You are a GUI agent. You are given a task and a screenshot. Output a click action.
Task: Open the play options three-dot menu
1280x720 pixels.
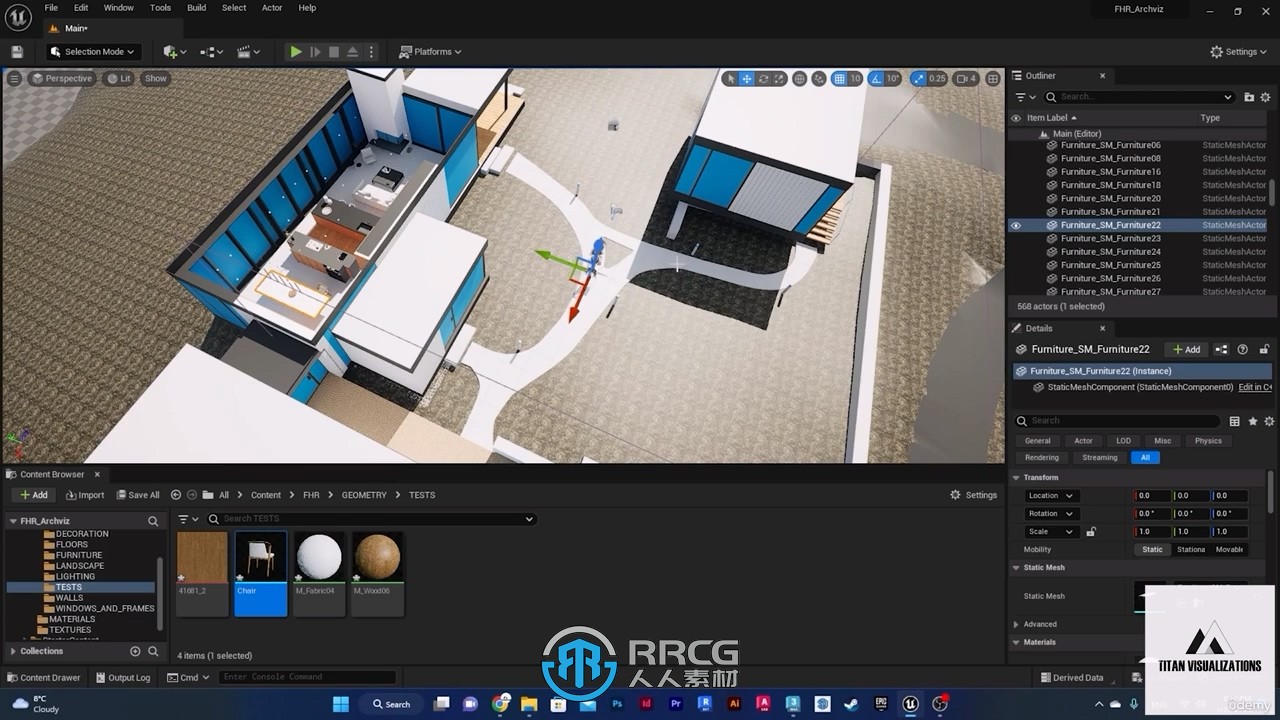pyautogui.click(x=372, y=52)
